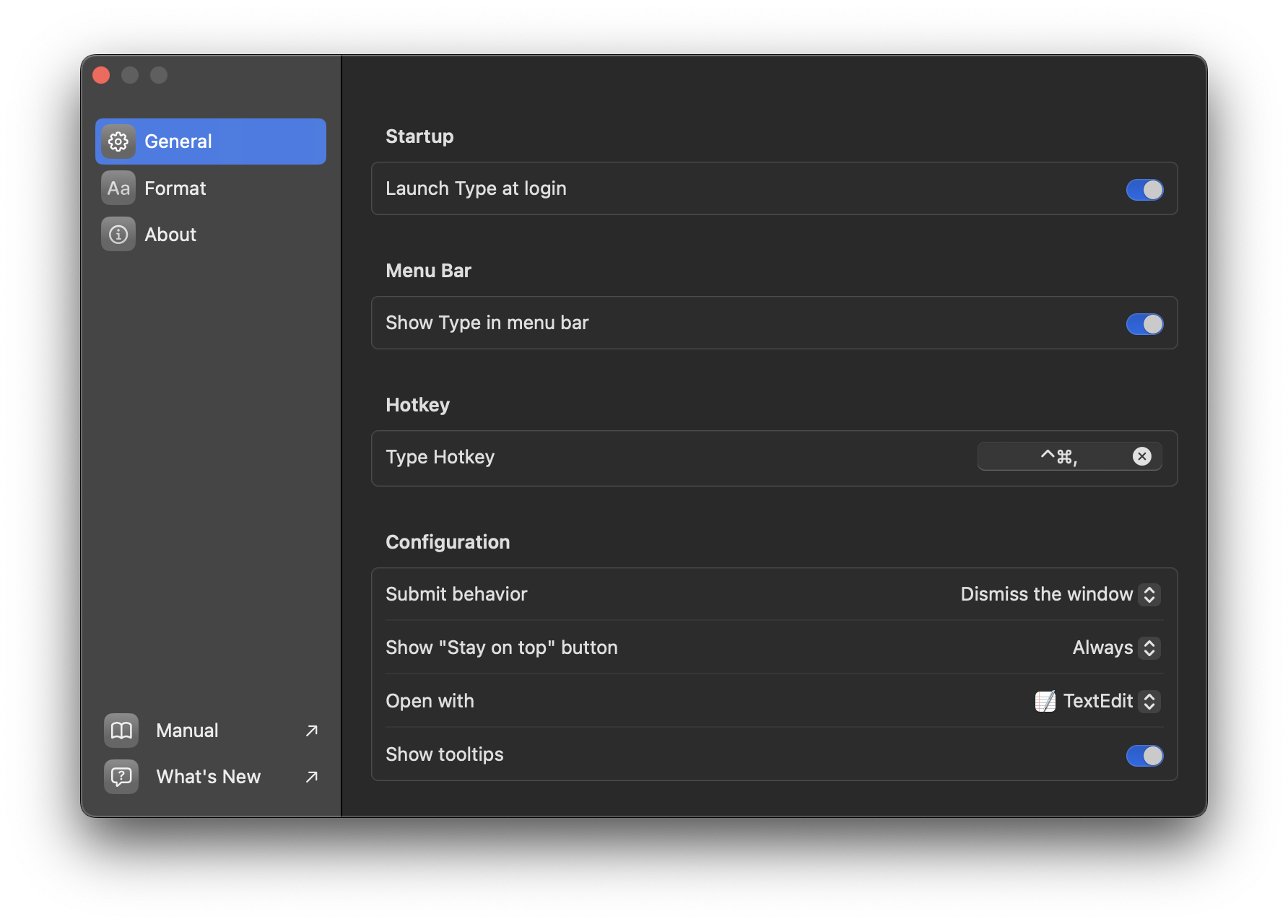Click the 'Show Type in menu bar' label
The width and height of the screenshot is (1288, 924).
[487, 323]
